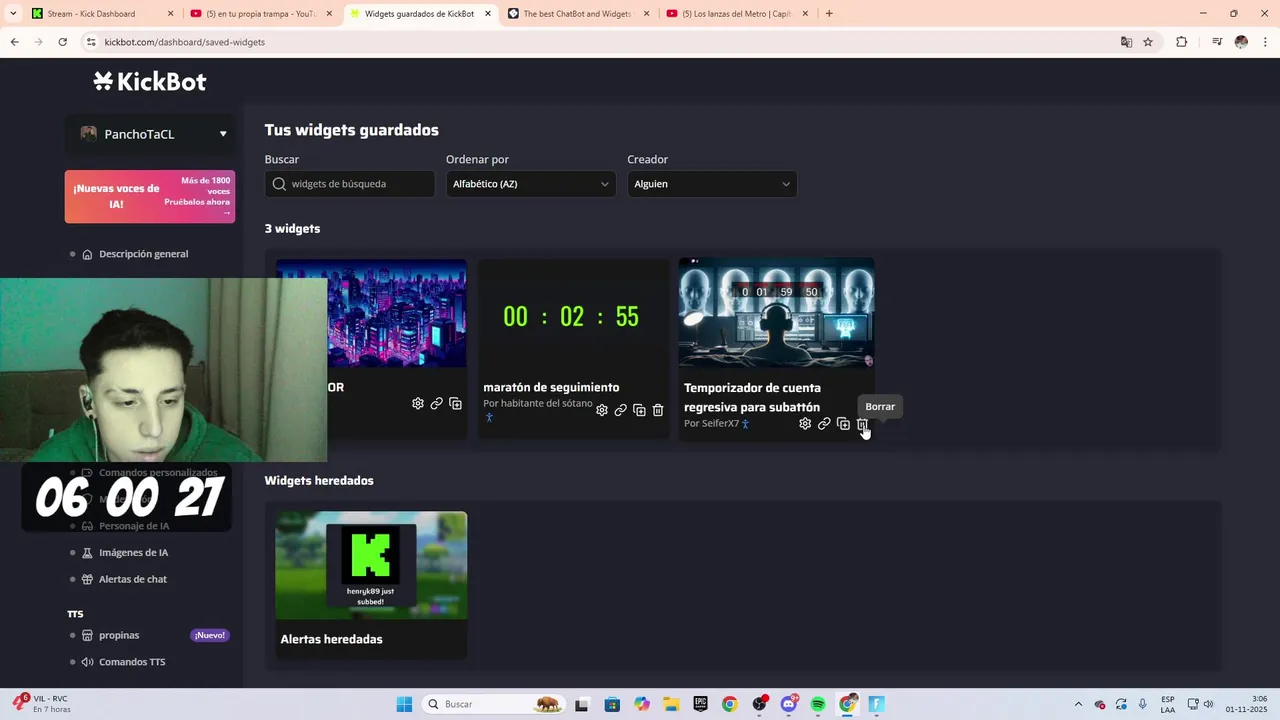Open Comandos TTS in sidebar
The image size is (1280, 720).
(x=132, y=662)
